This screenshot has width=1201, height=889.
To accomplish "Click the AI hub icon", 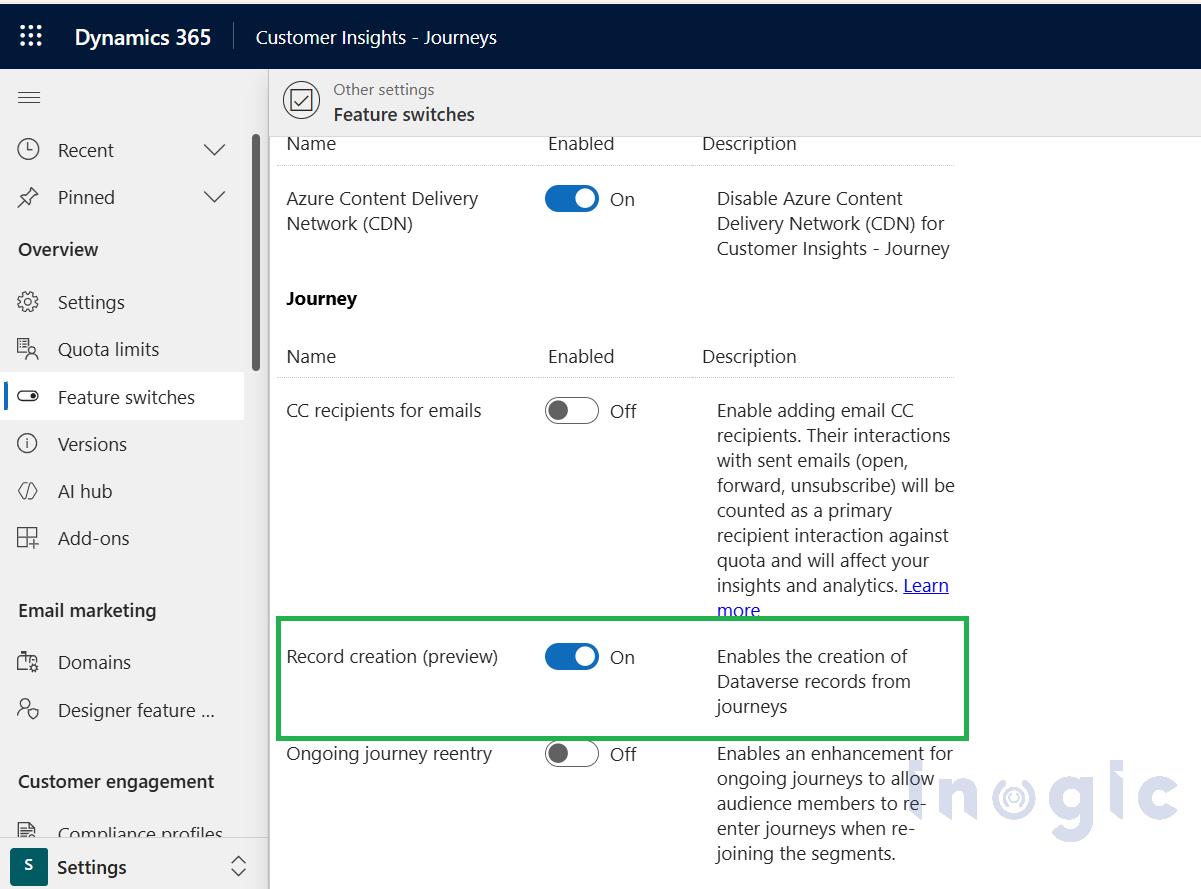I will (x=28, y=491).
